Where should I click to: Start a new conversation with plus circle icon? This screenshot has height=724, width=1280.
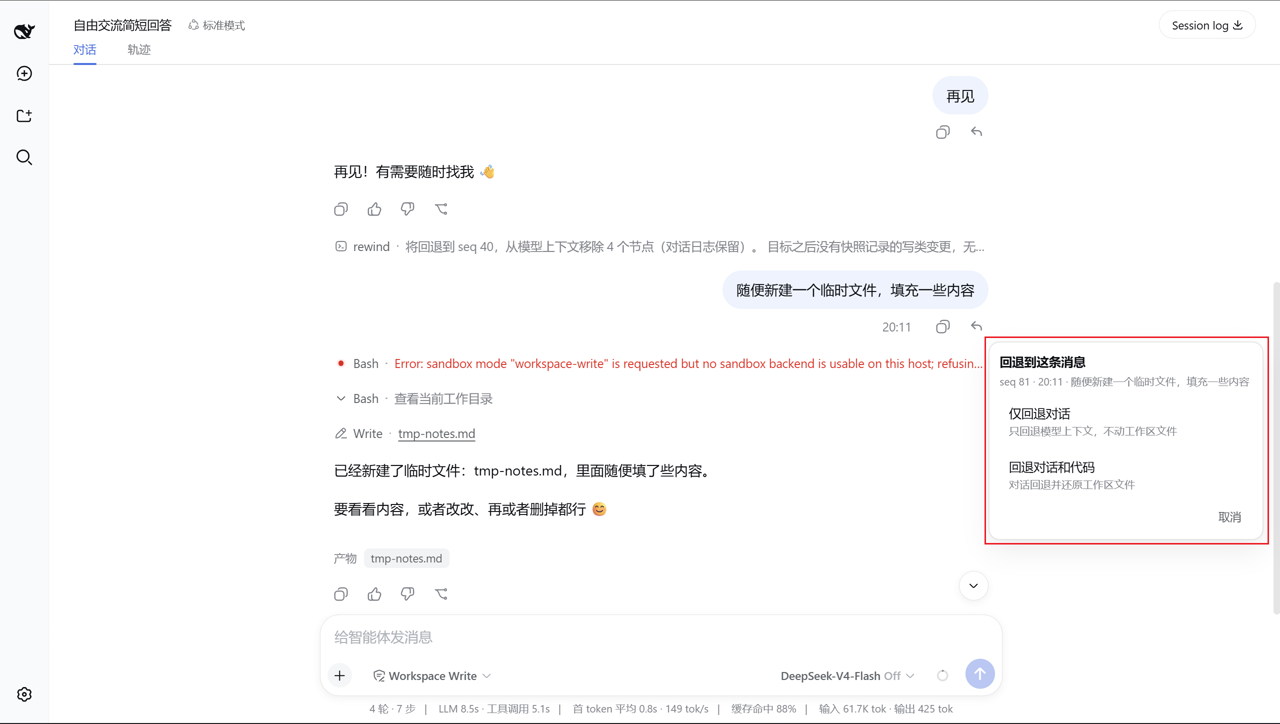tap(24, 74)
